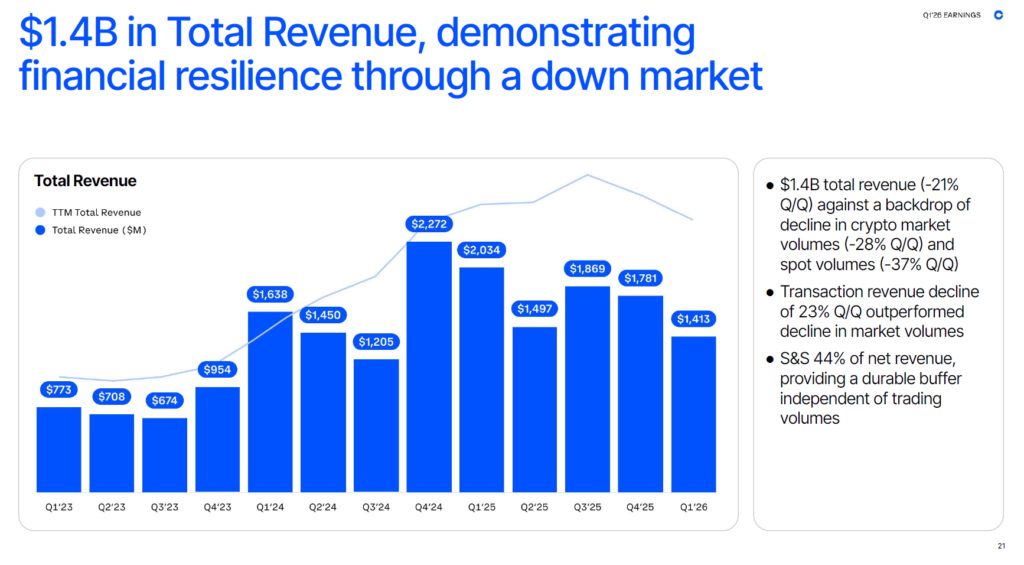Click the $1,413 value label
The height and width of the screenshot is (565, 1024).
pos(694,319)
